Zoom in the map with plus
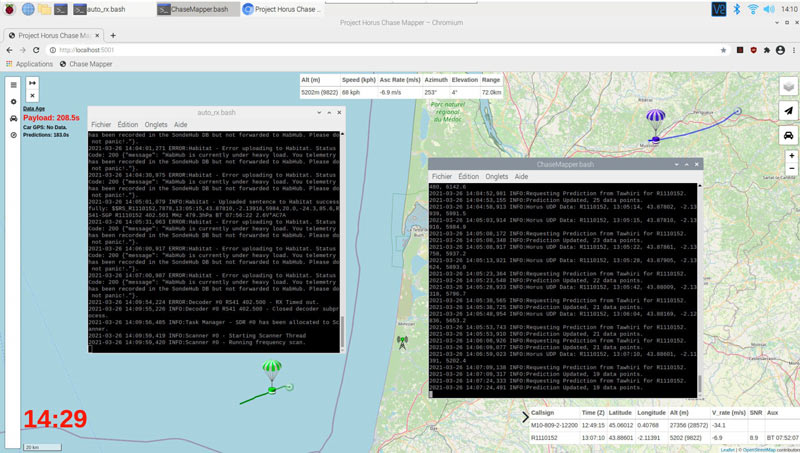Viewport: 800px width, 453px height. point(791,156)
